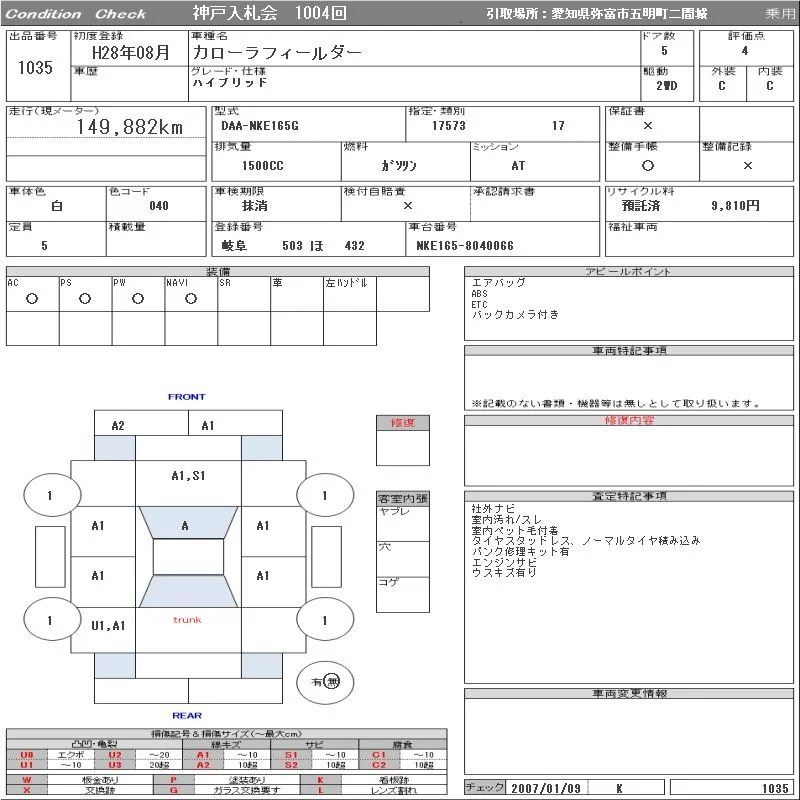Select the auction name 神戸入札会 1004回

[x=269, y=13]
